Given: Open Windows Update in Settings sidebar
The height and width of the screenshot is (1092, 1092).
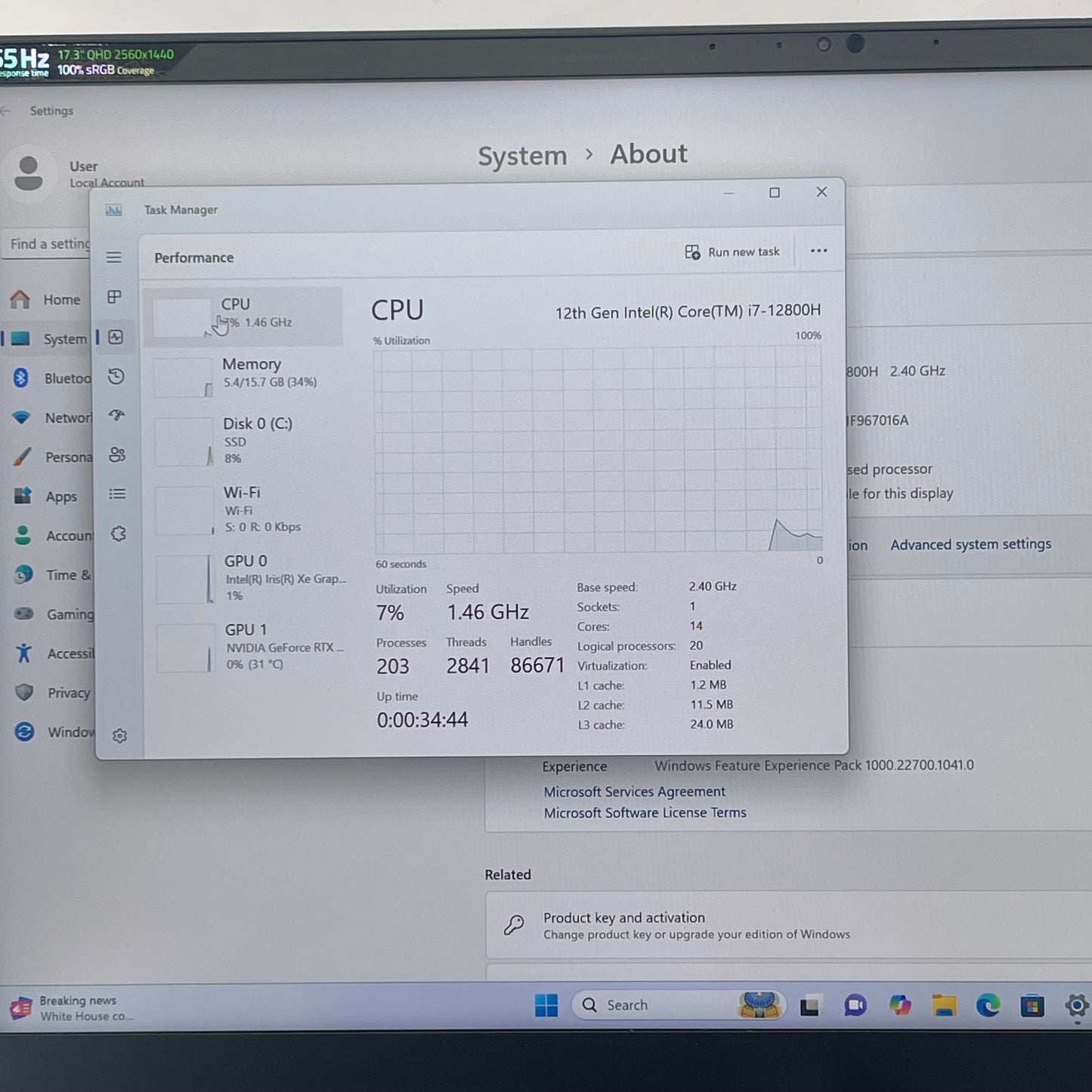Looking at the screenshot, I should pyautogui.click(x=55, y=732).
